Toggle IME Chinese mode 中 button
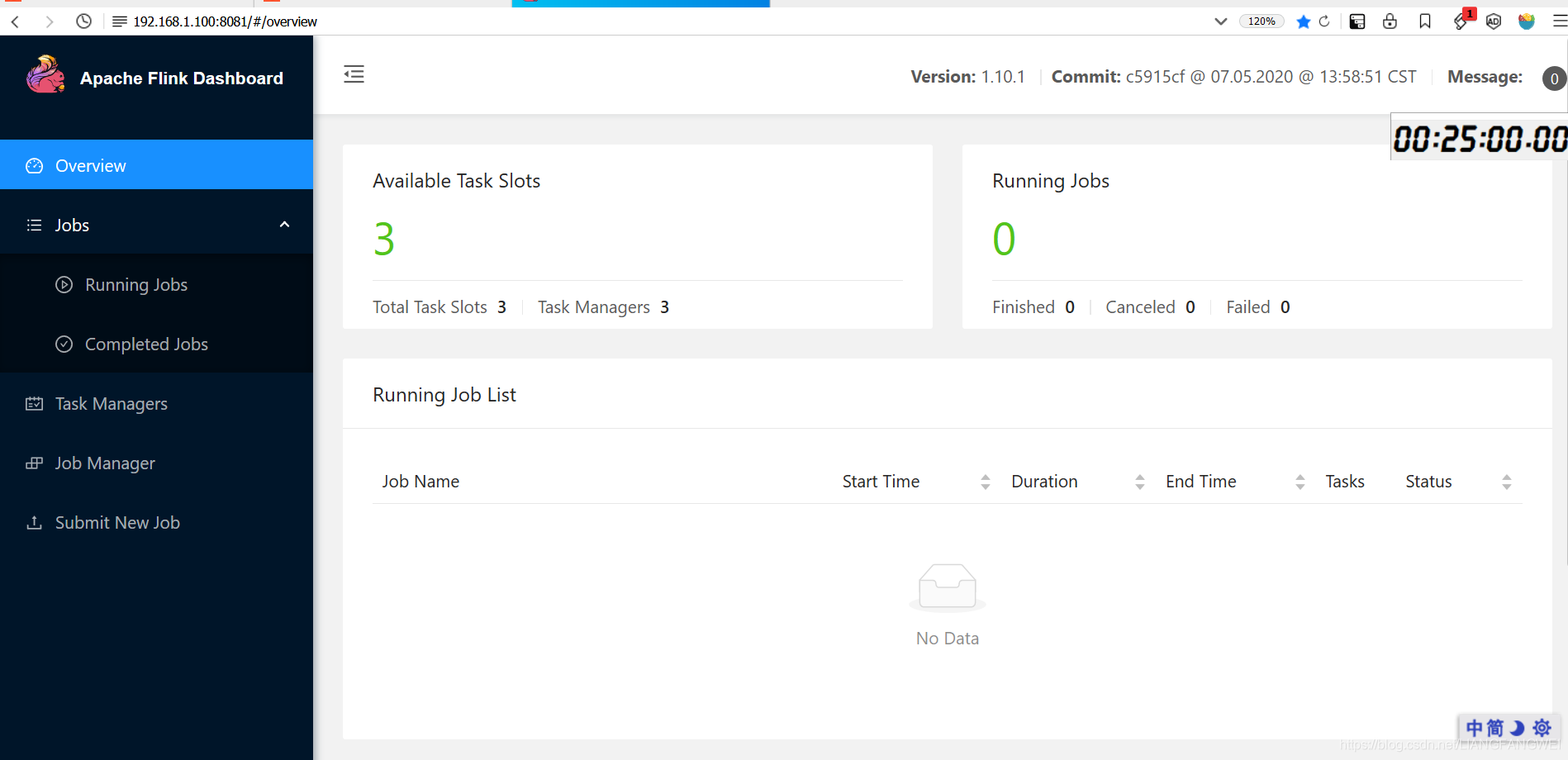The height and width of the screenshot is (760, 1568). [x=1475, y=728]
